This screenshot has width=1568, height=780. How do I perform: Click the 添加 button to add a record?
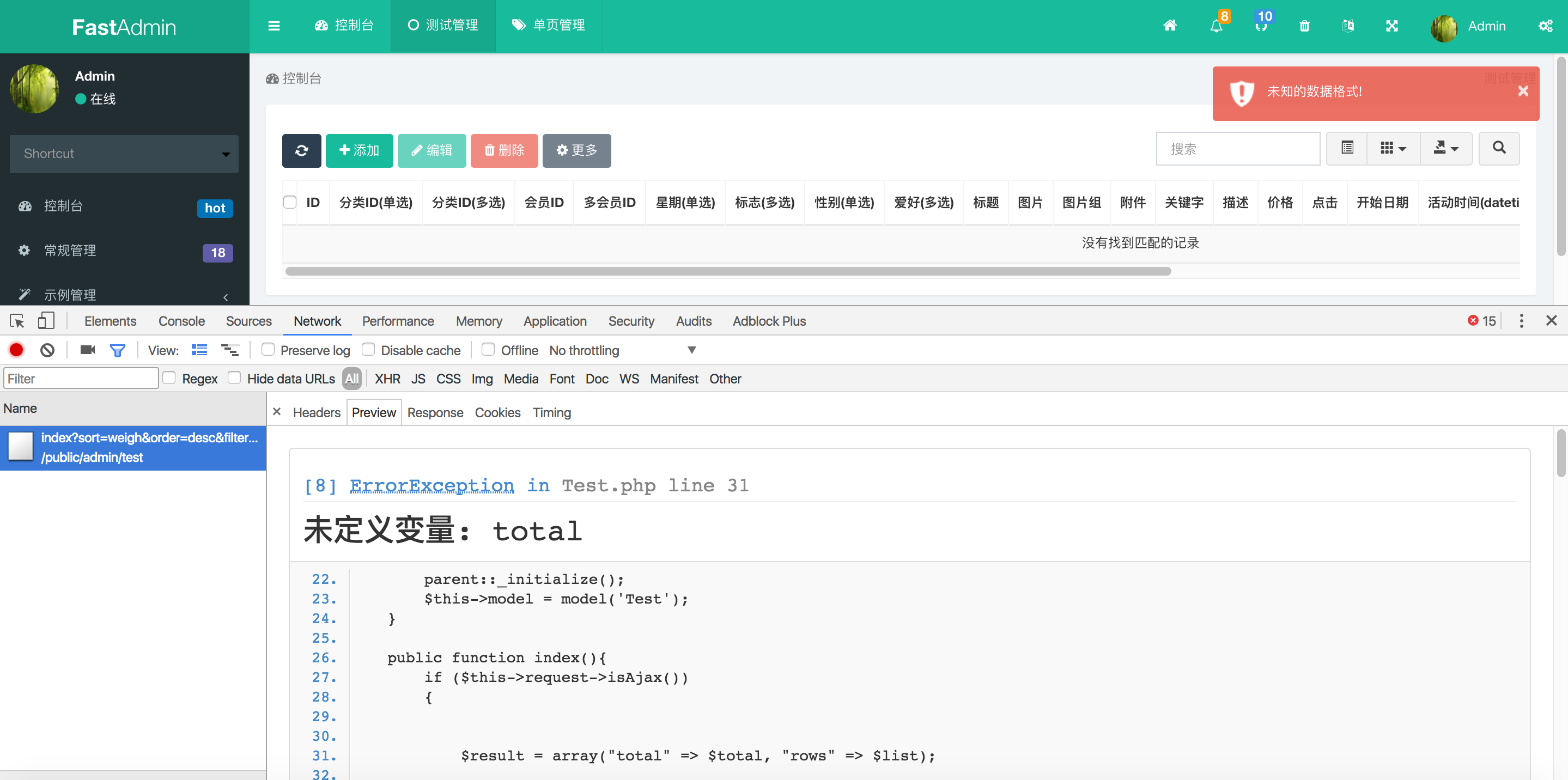(x=359, y=150)
